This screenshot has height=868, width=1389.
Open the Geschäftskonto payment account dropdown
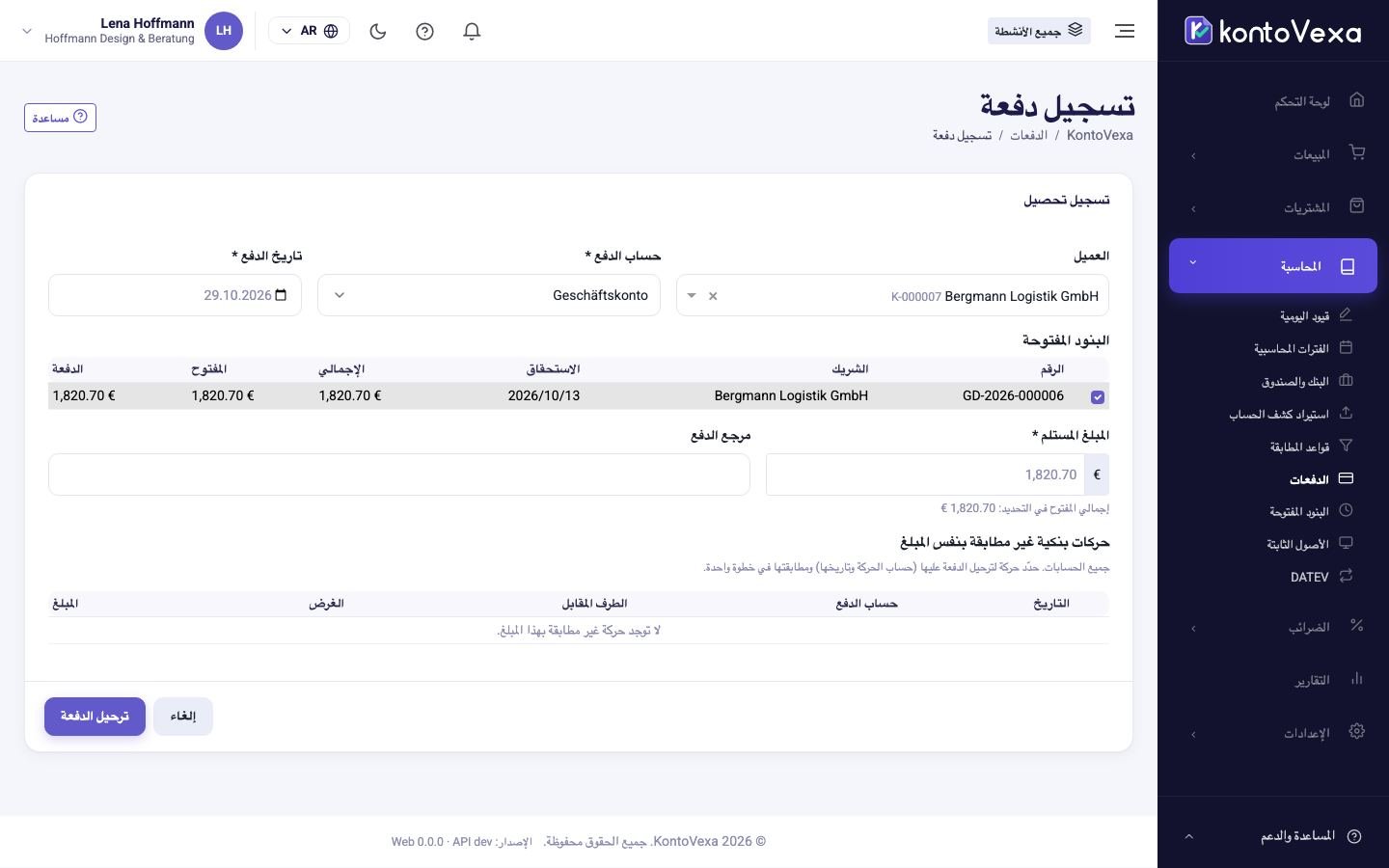click(489, 295)
